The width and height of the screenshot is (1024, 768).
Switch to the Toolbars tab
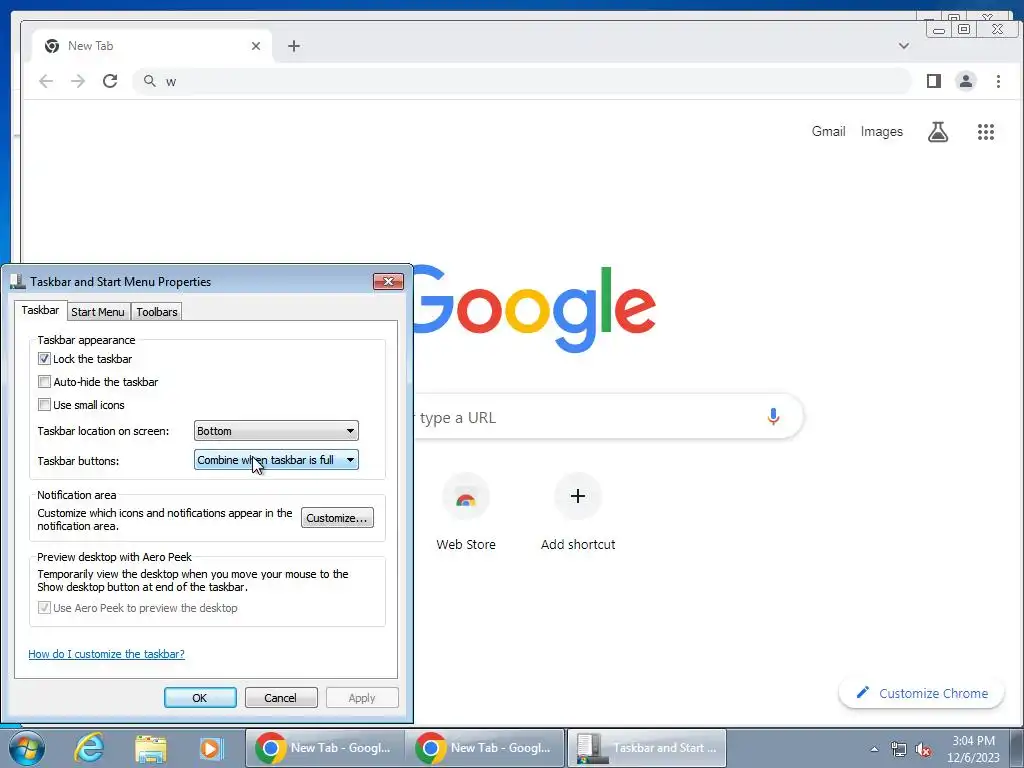tap(157, 312)
